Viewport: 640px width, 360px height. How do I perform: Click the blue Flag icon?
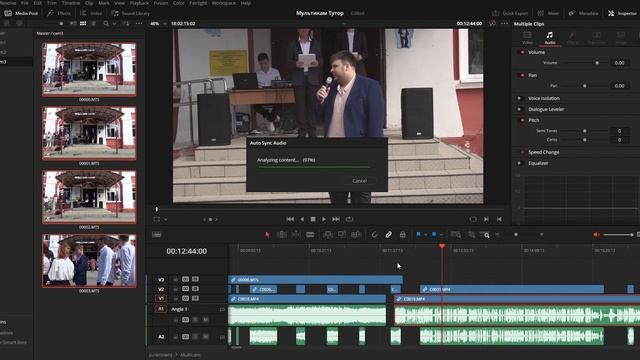418,235
